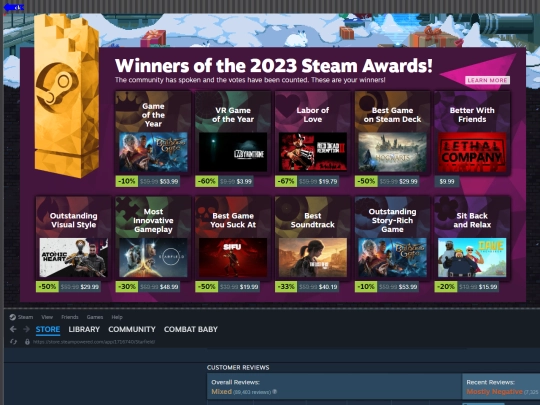Viewport: 540px width, 405px height.
Task: Click the lock icon beside the URL
Action: tap(27, 342)
